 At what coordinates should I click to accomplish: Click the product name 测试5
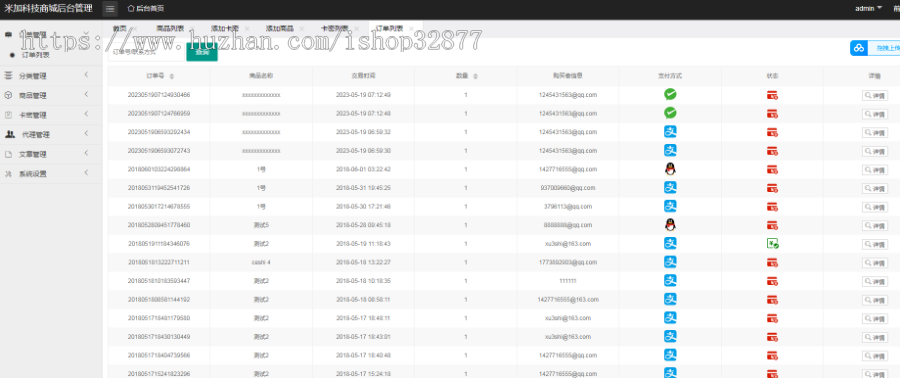tap(261, 225)
